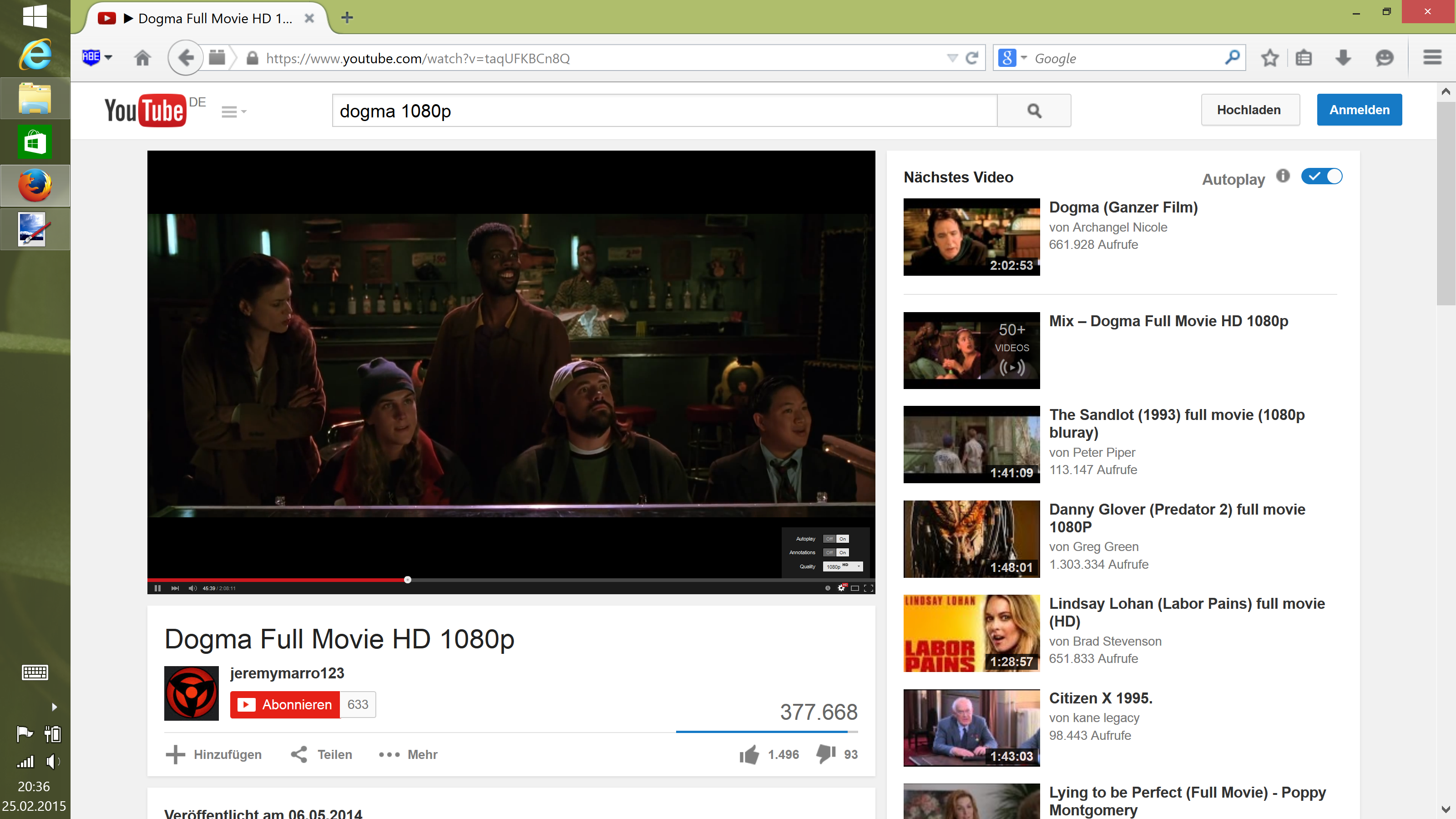Click the YouTube search magnifier button
The width and height of the screenshot is (1456, 819).
click(1034, 111)
